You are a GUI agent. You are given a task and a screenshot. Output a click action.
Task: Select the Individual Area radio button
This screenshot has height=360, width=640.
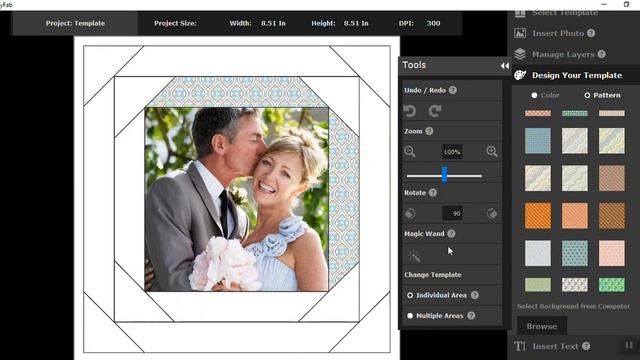[410, 295]
